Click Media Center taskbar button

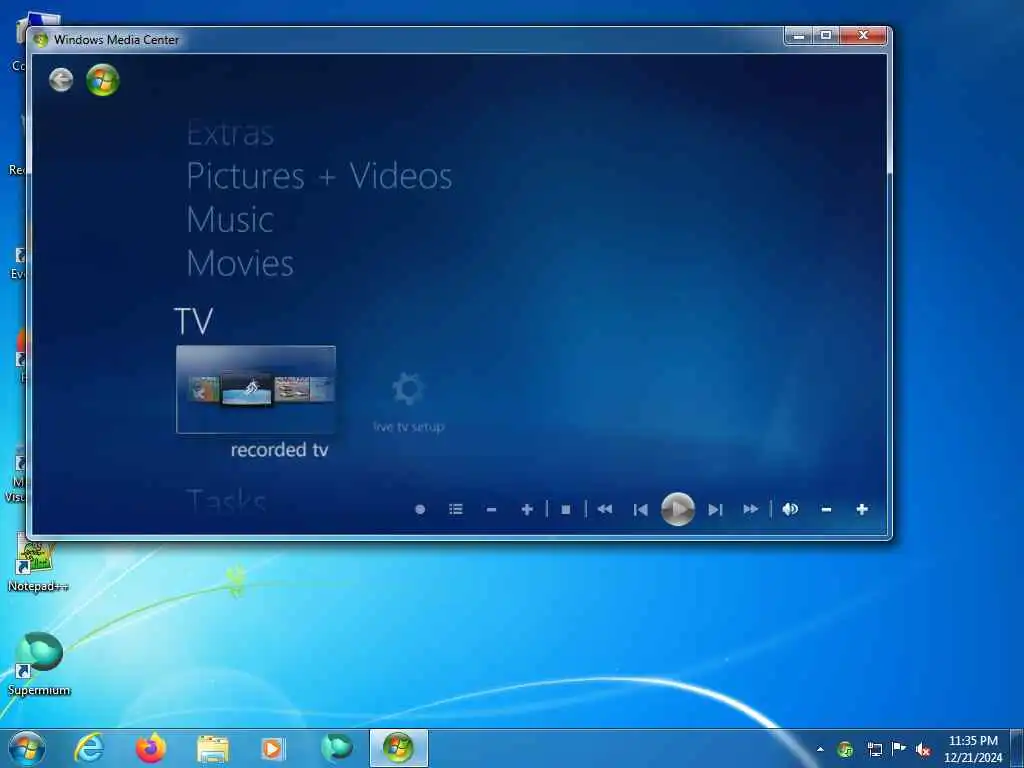pos(398,748)
